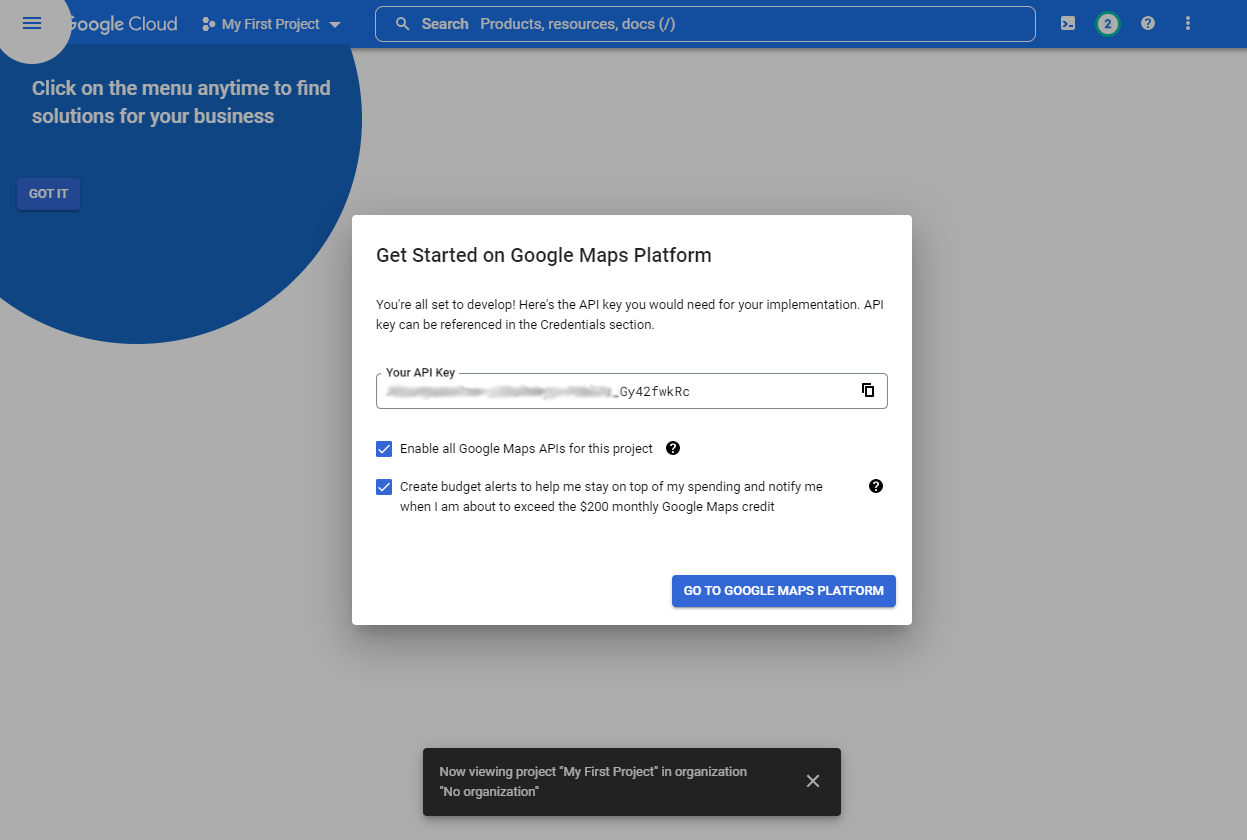Click the GOT IT button
The width and height of the screenshot is (1247, 840).
[x=48, y=194]
